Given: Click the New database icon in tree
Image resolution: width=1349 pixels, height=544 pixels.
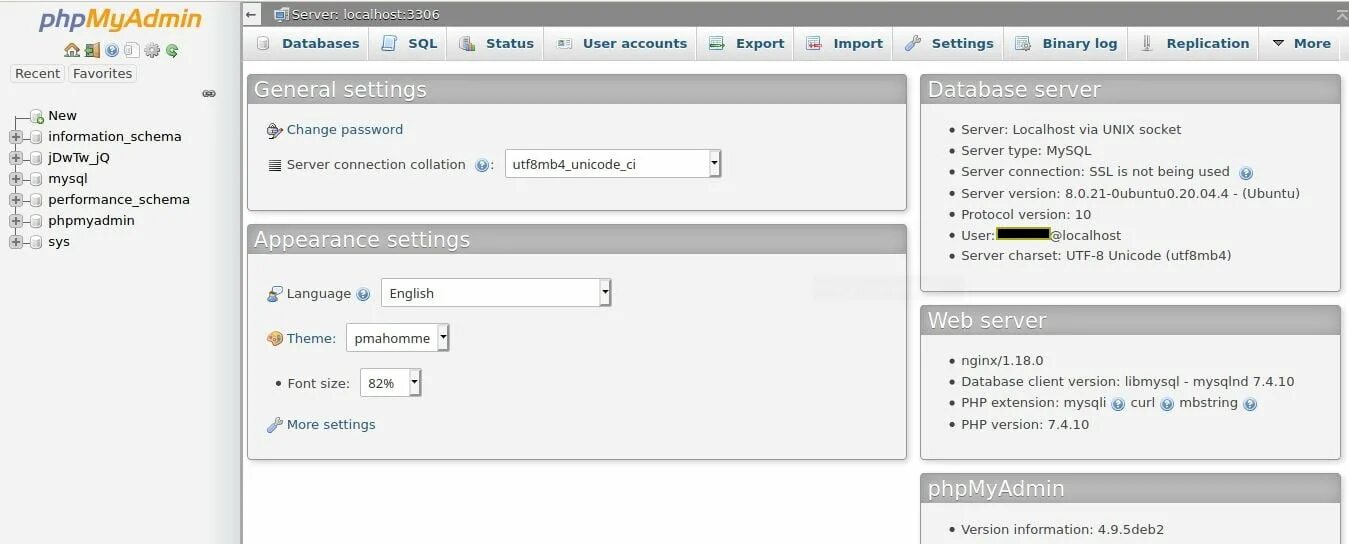Looking at the screenshot, I should 37,116.
